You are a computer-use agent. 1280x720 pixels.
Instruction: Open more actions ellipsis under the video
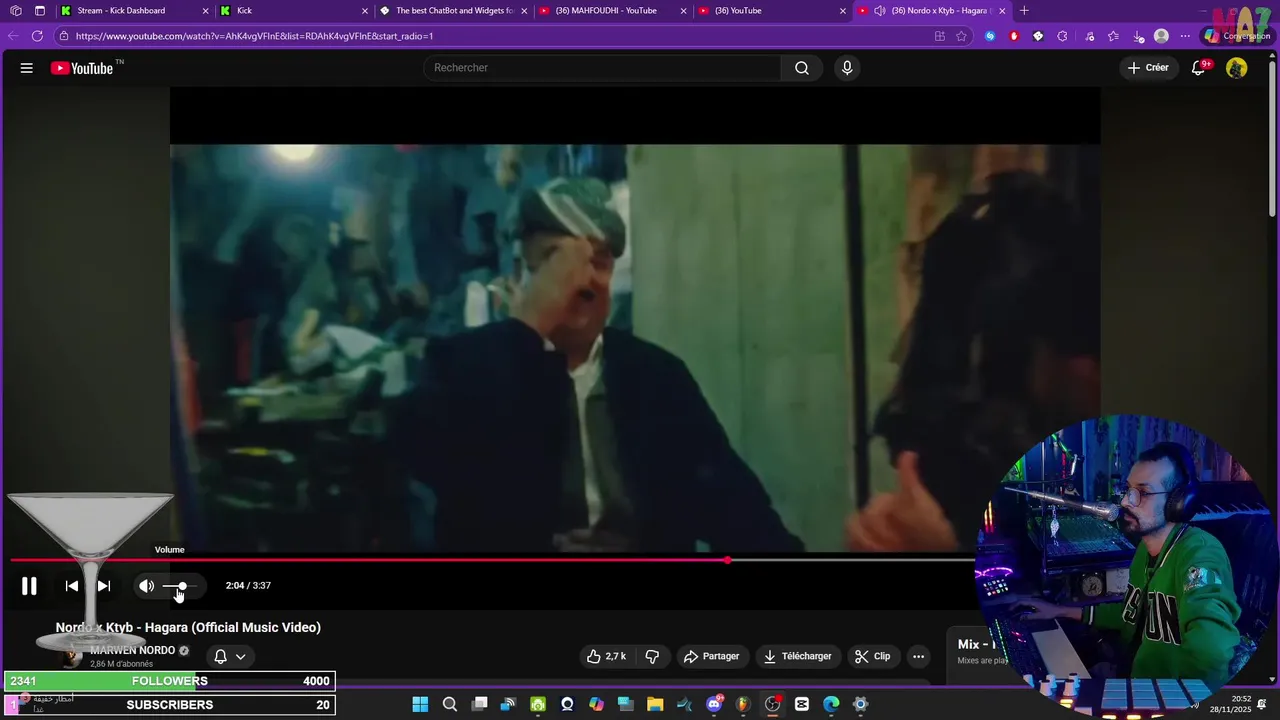click(x=918, y=656)
